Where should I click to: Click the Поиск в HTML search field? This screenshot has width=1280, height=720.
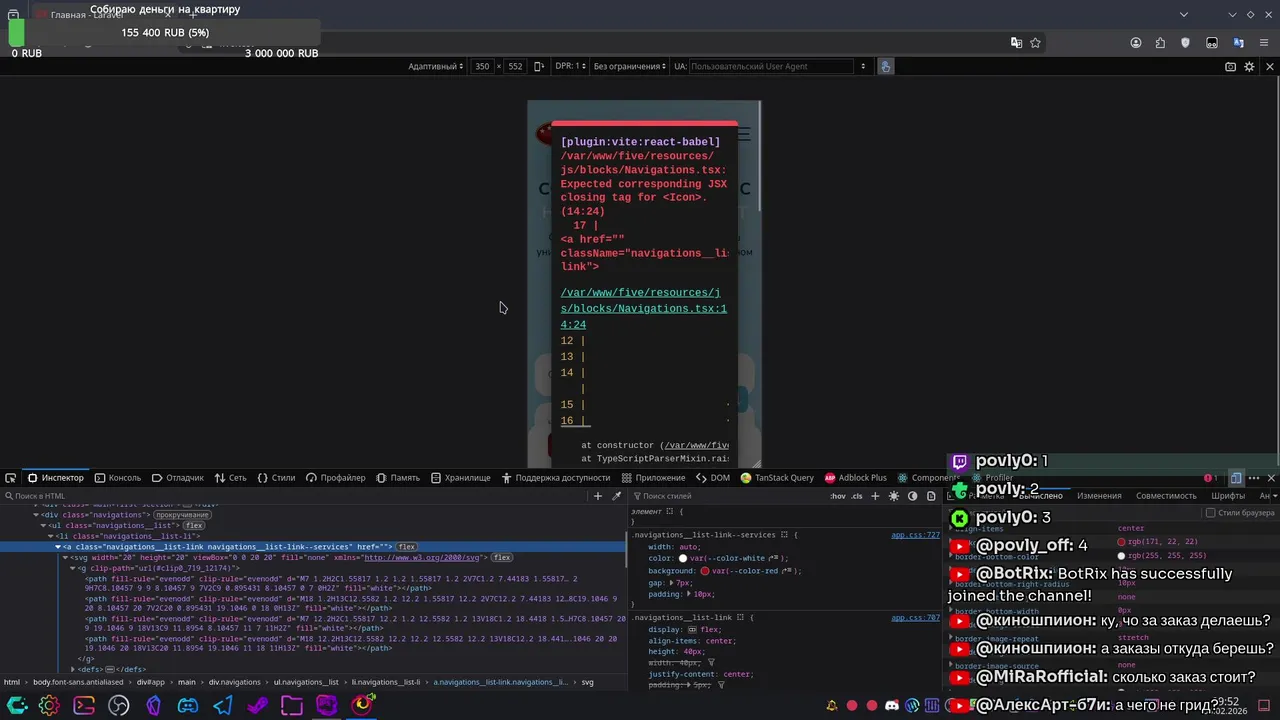pyautogui.click(x=295, y=496)
